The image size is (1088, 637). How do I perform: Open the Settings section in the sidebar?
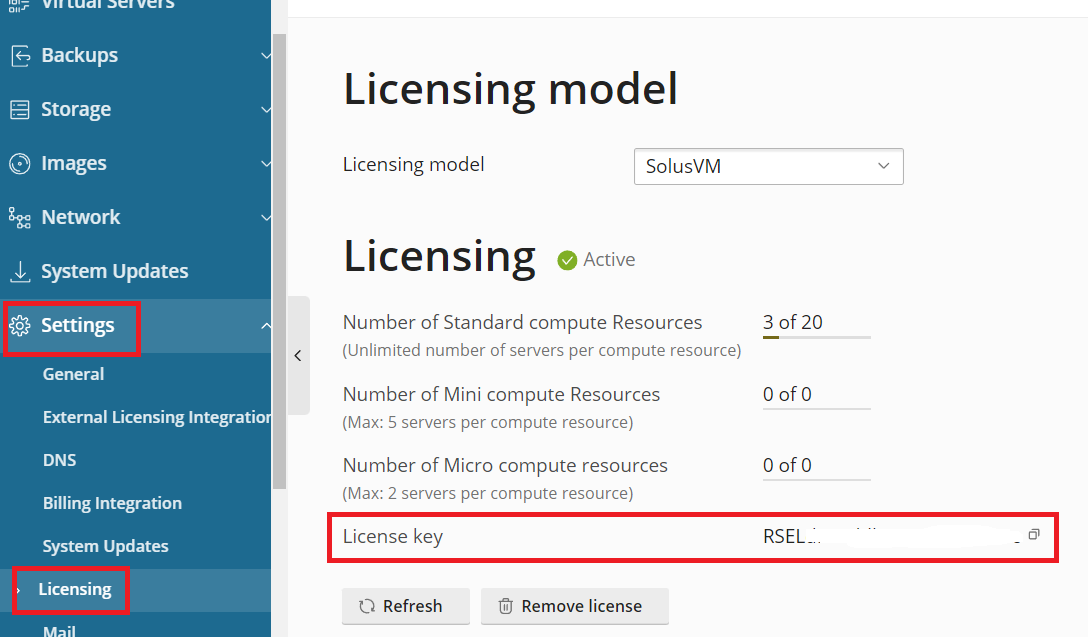[x=78, y=325]
